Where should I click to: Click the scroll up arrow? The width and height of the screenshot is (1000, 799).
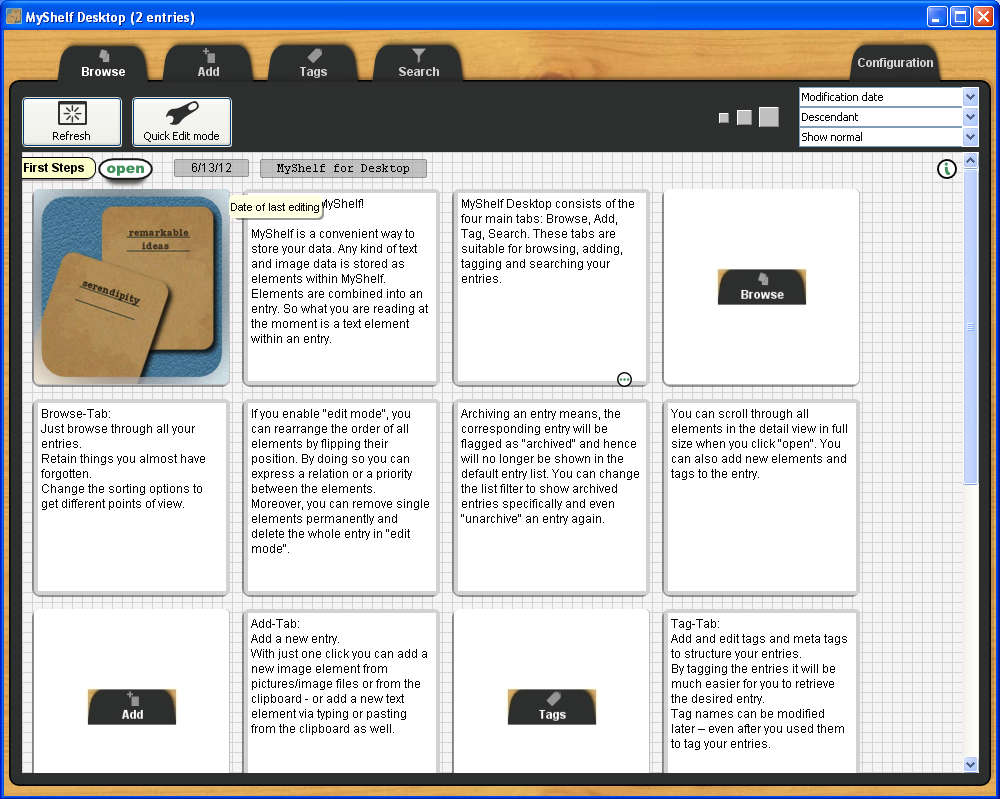pos(971,160)
